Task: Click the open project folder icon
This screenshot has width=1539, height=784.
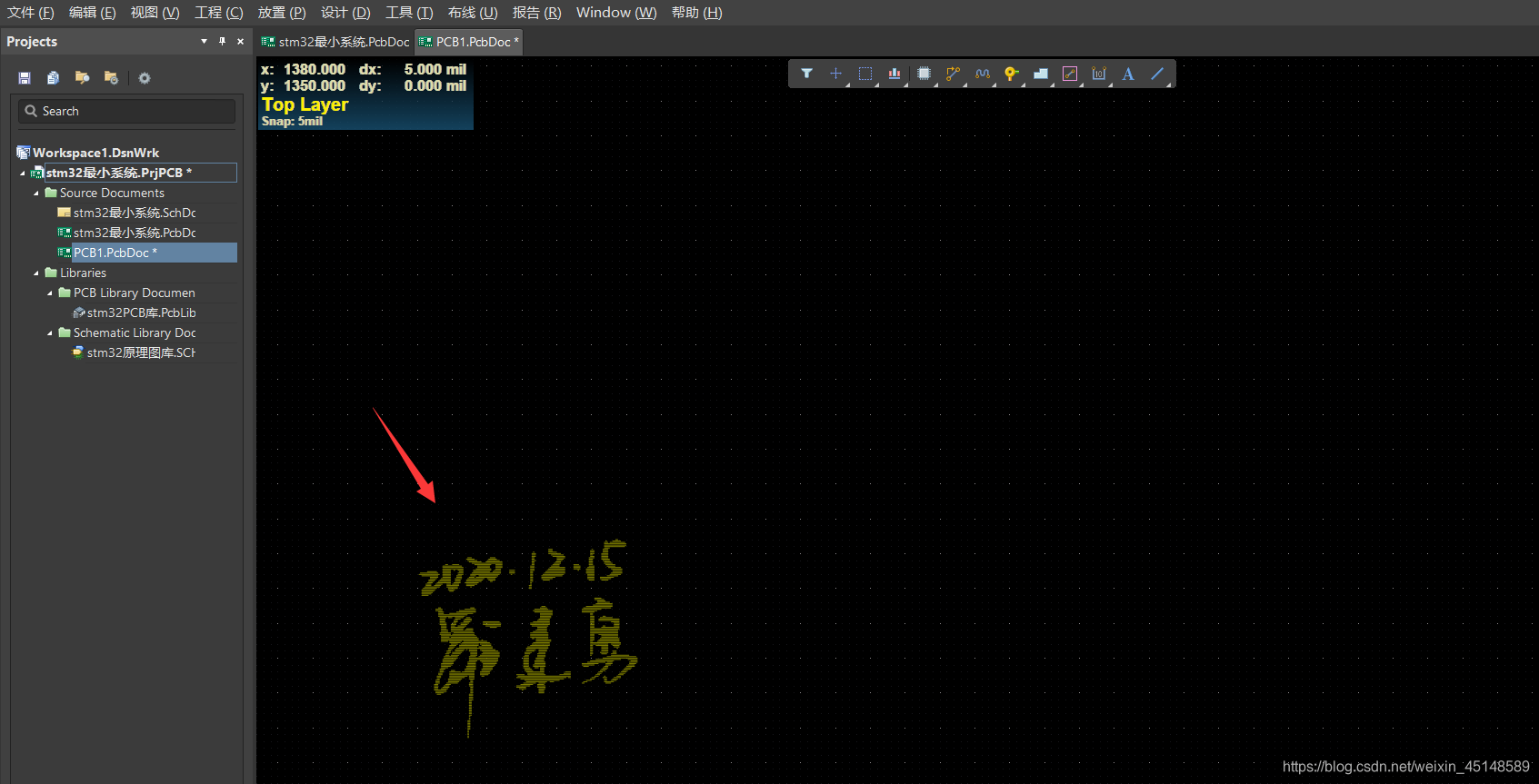Action: click(x=82, y=78)
